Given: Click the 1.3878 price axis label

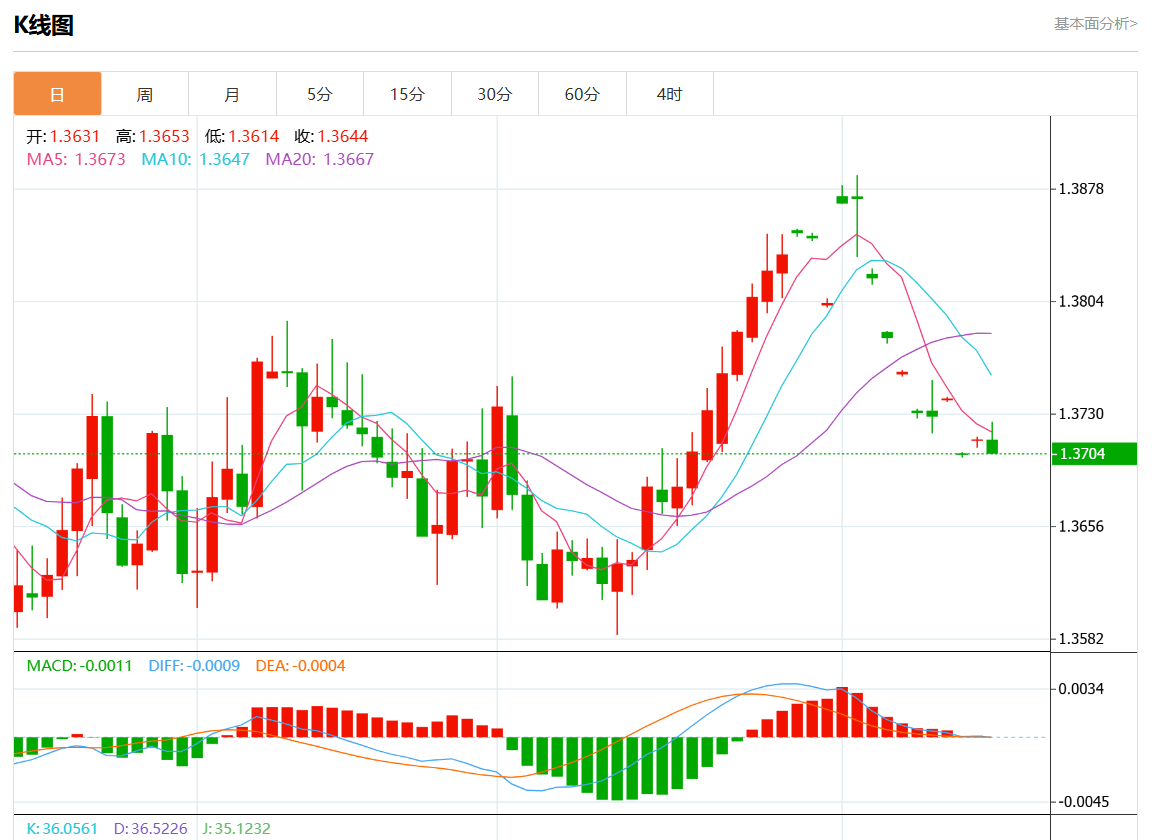Looking at the screenshot, I should (x=1083, y=189).
